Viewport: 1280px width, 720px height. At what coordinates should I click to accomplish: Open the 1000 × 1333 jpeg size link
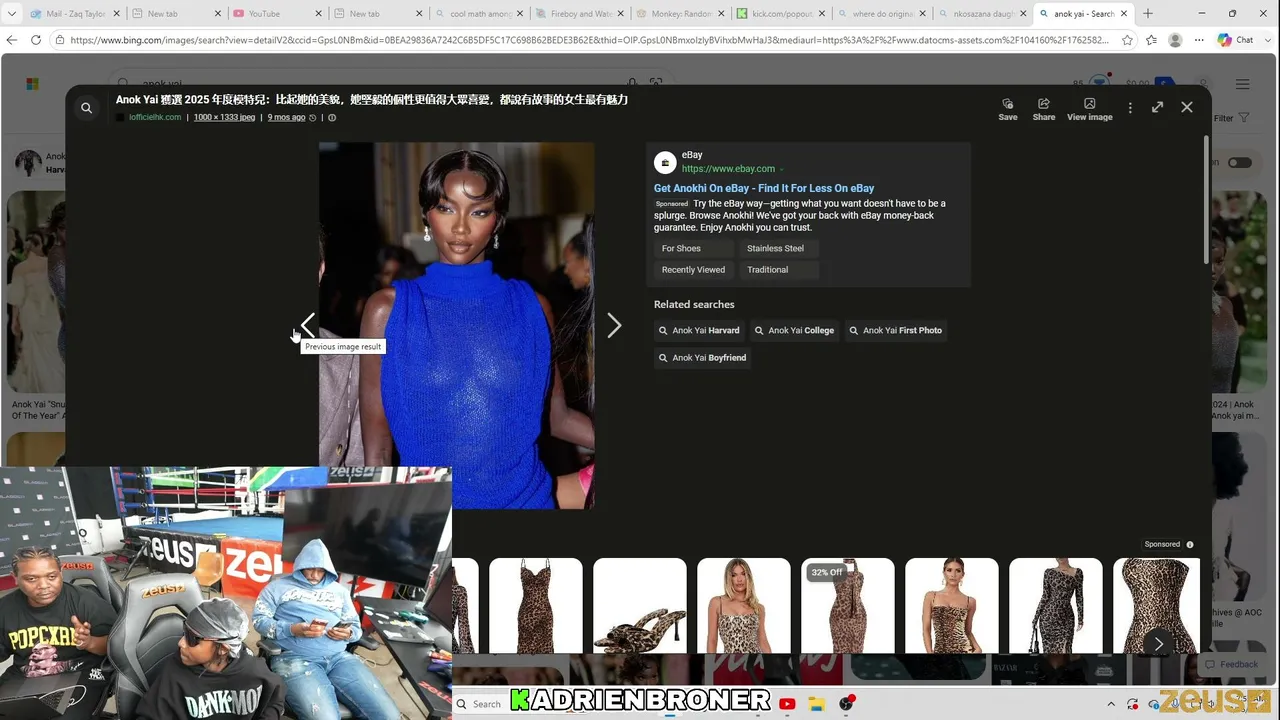[x=224, y=117]
